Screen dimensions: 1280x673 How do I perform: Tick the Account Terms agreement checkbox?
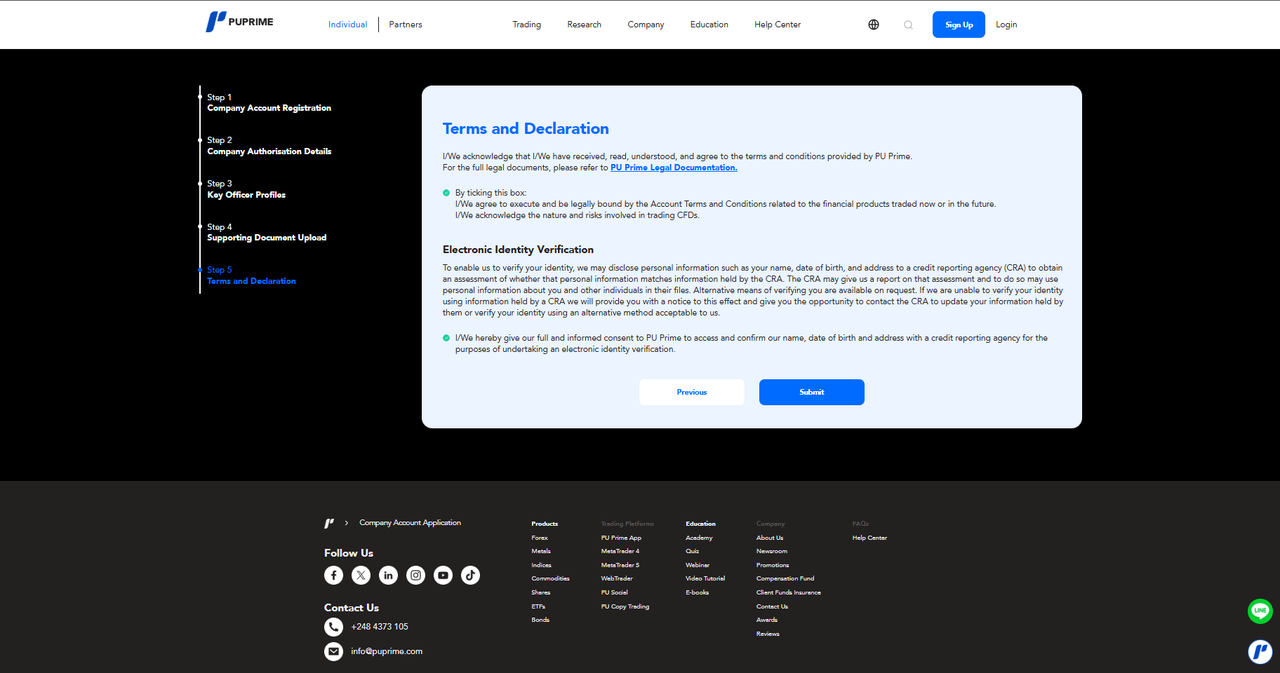tap(447, 192)
